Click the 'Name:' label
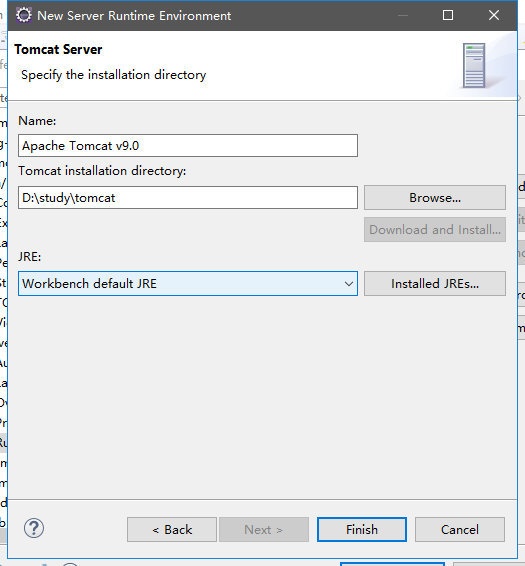The width and height of the screenshot is (525, 566). pos(37,121)
